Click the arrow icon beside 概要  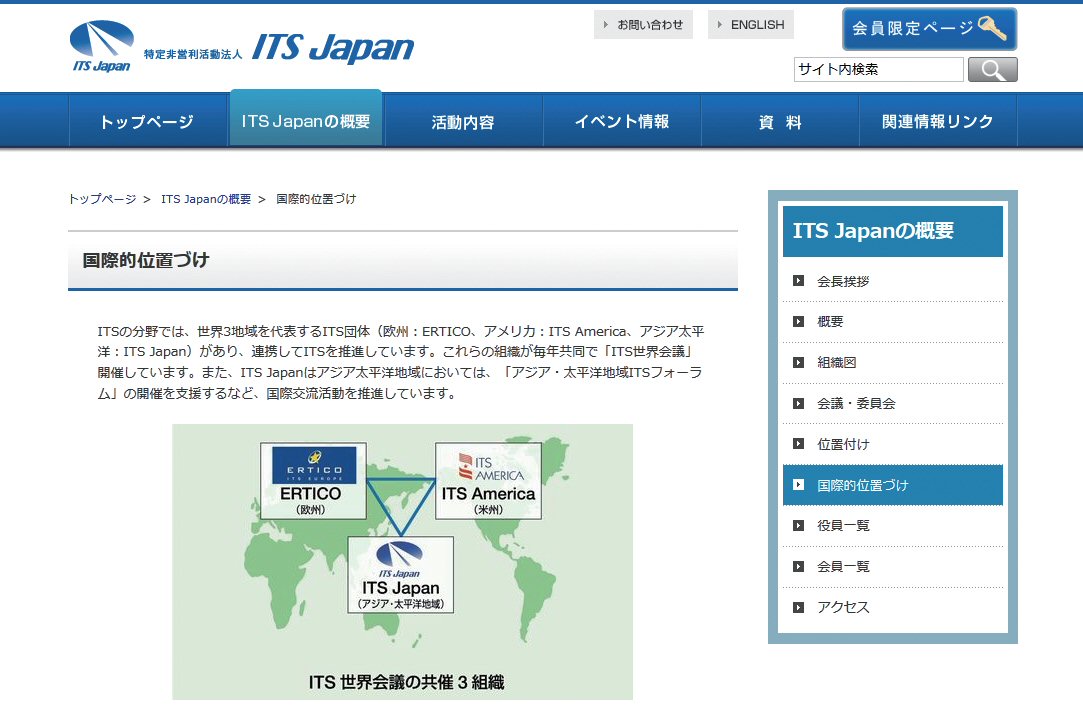pyautogui.click(x=798, y=322)
